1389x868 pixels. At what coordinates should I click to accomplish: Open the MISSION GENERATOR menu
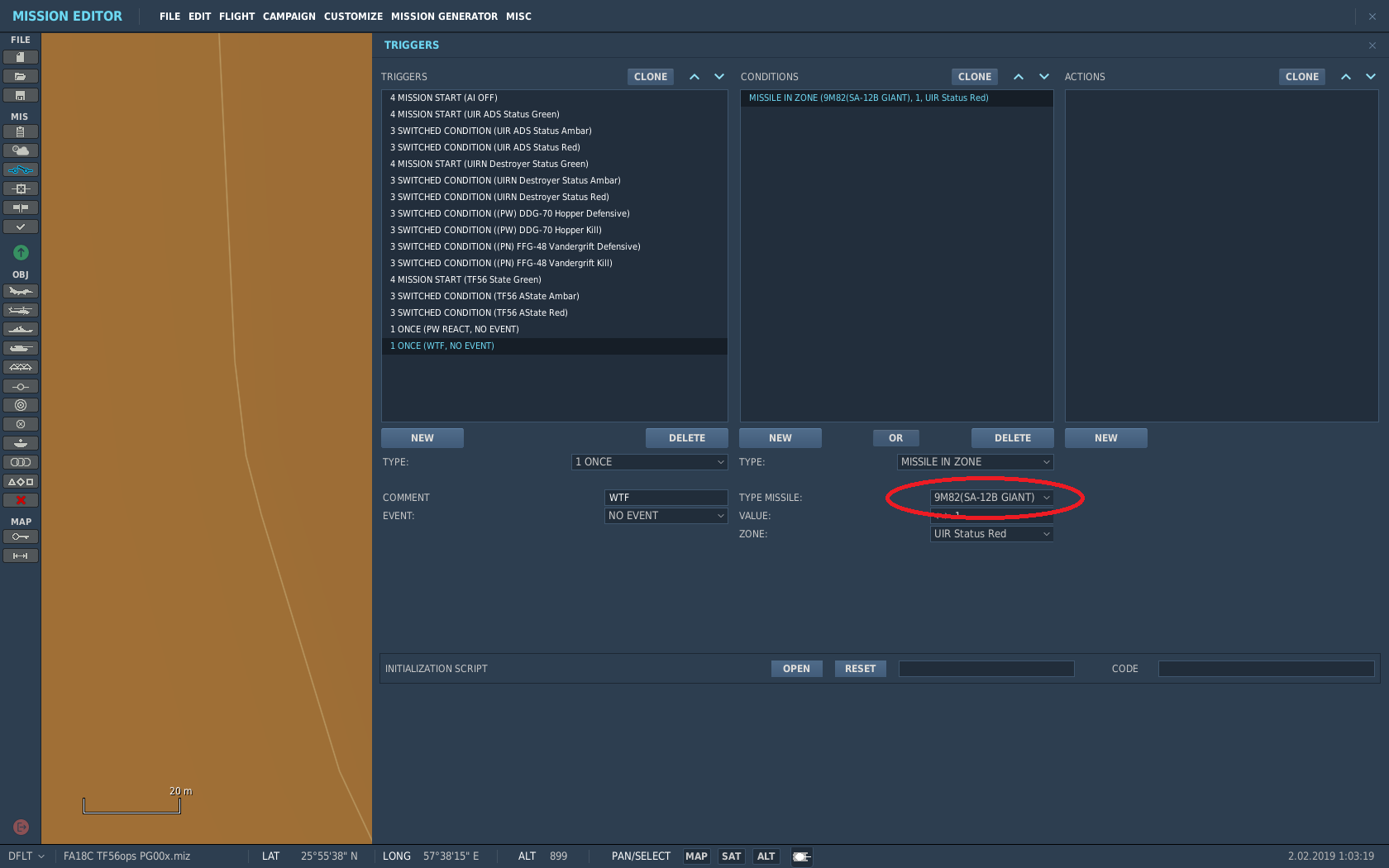[444, 17]
